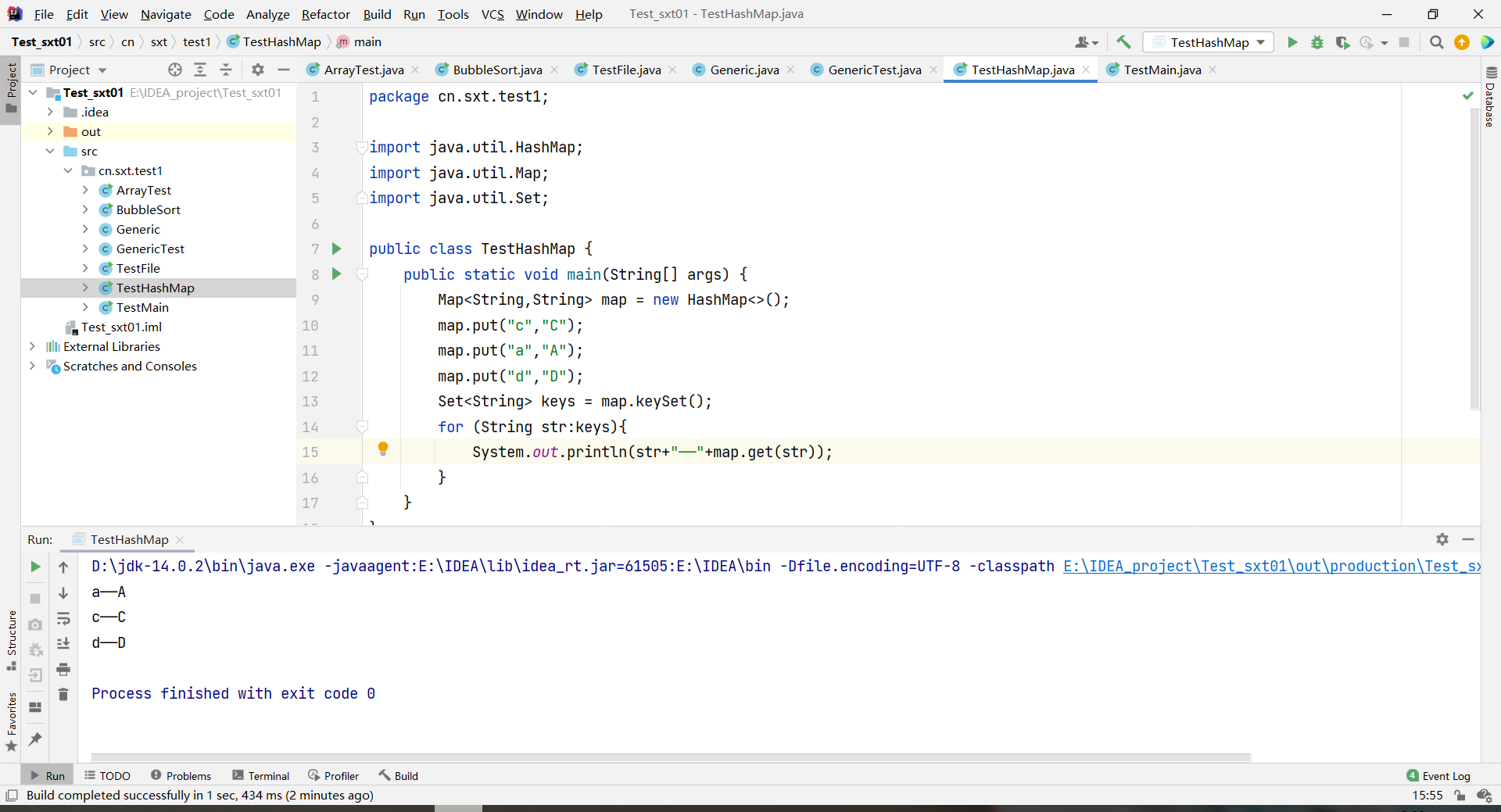Run class from line 7 gutter arrow
The image size is (1501, 812).
click(337, 249)
